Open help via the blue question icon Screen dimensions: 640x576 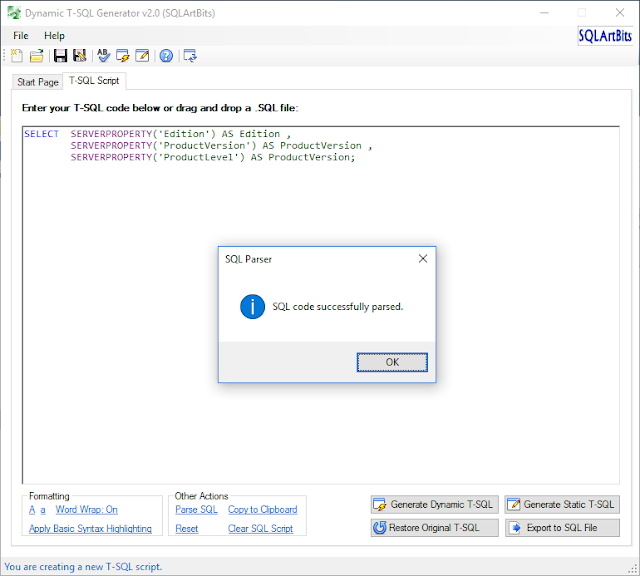[166, 56]
